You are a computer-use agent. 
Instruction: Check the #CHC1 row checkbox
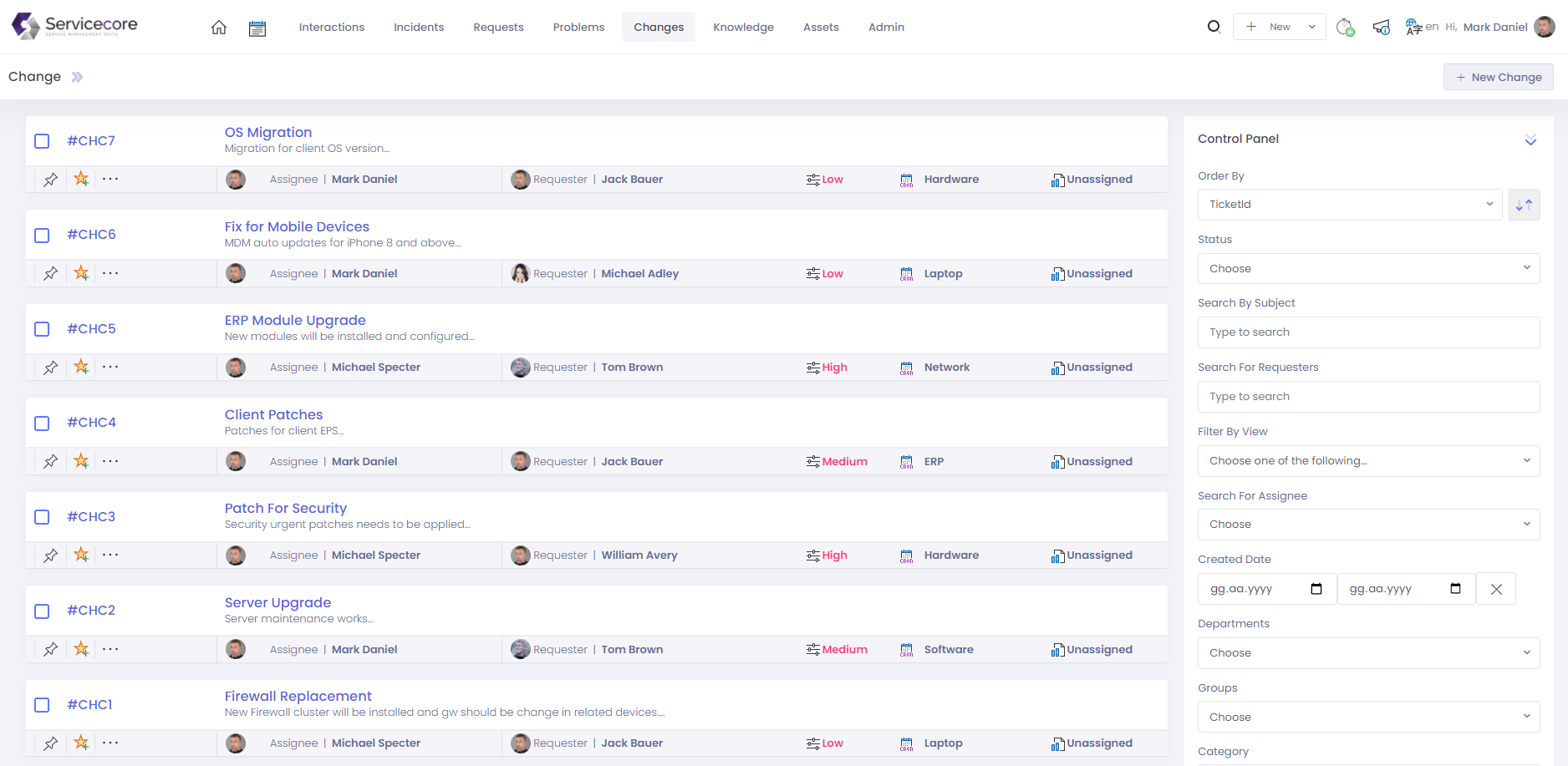pyautogui.click(x=42, y=705)
